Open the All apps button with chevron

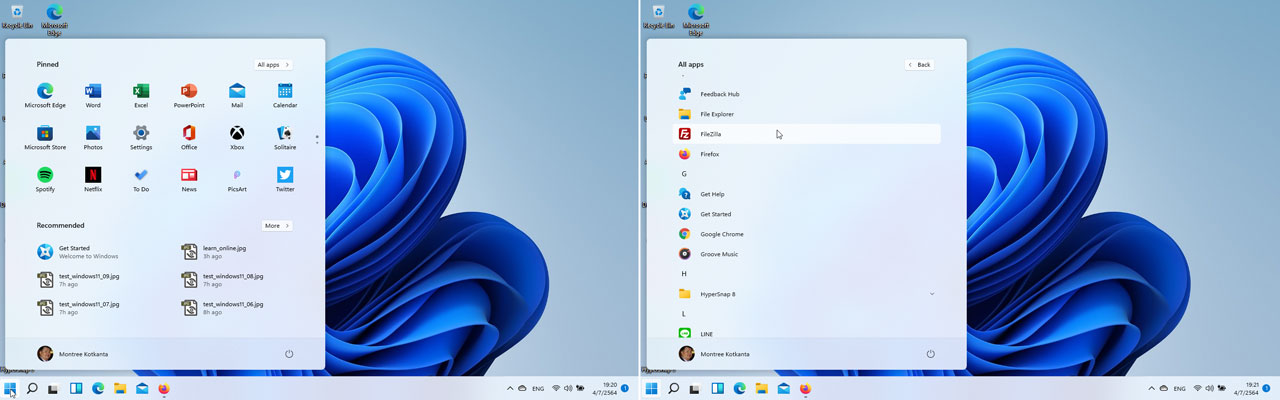click(x=272, y=64)
